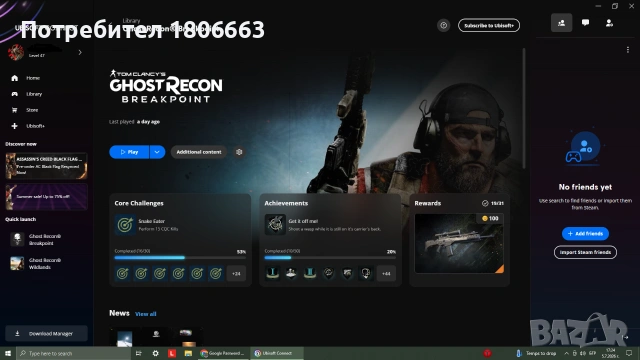The height and width of the screenshot is (360, 640).
Task: Click the Store cart icon
Action: (x=15, y=110)
